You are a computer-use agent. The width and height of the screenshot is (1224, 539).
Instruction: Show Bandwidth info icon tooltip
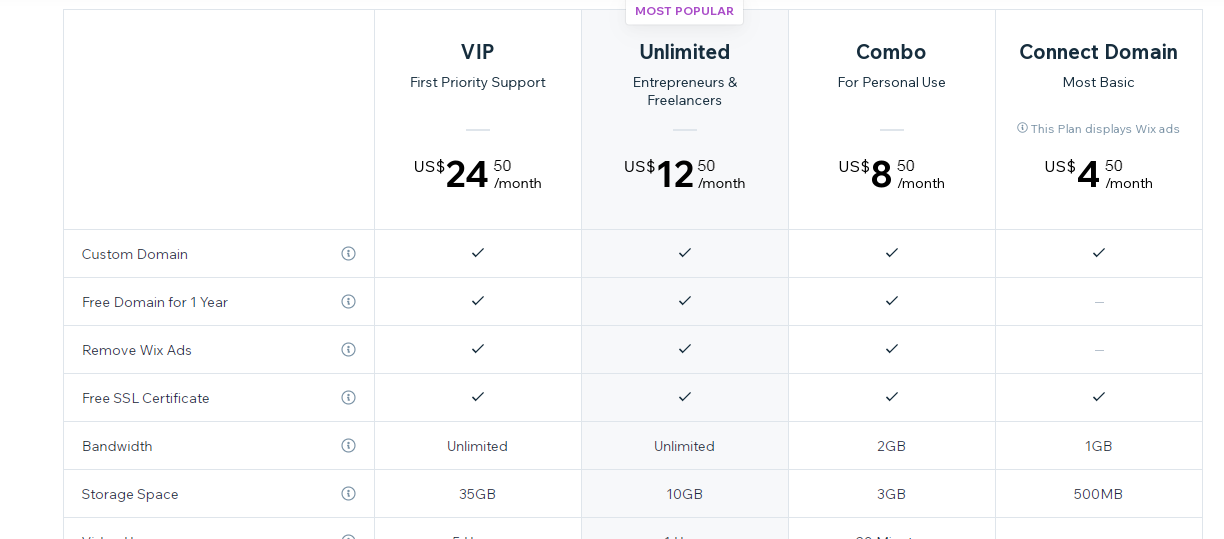pos(348,446)
